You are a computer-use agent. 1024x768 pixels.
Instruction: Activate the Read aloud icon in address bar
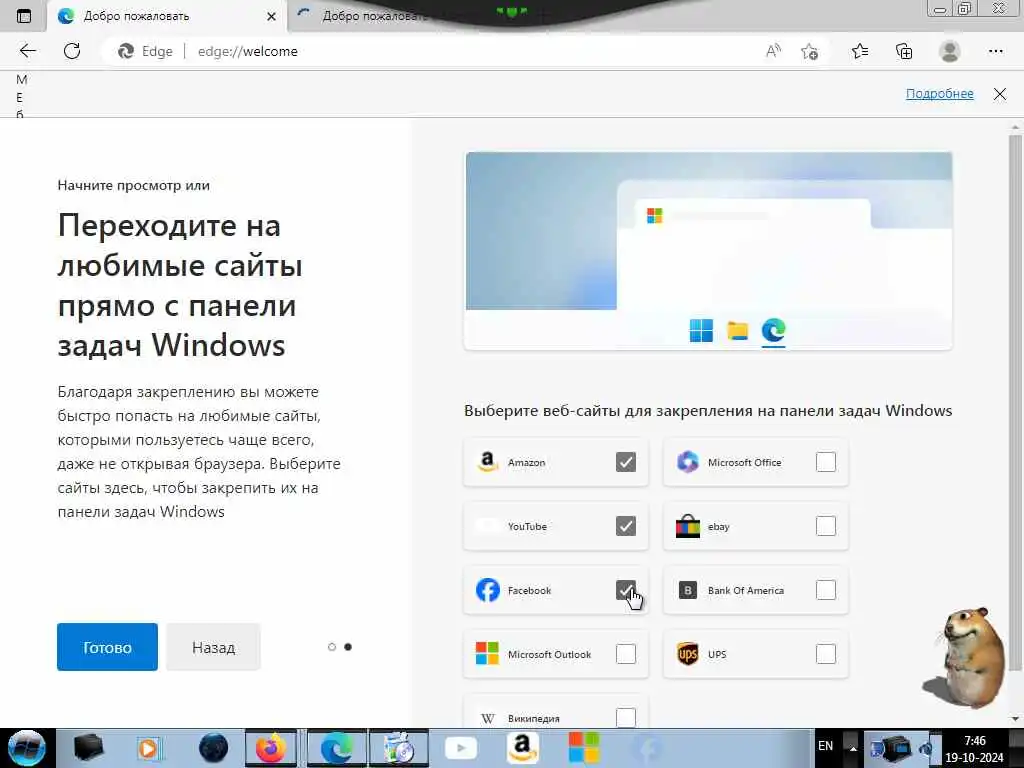[x=773, y=51]
